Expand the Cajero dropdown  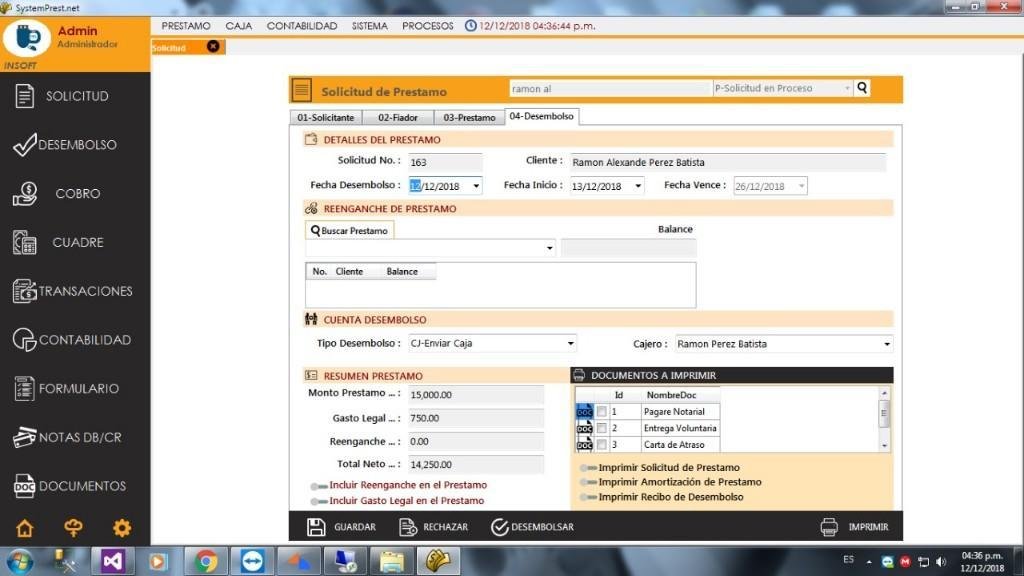coord(886,344)
